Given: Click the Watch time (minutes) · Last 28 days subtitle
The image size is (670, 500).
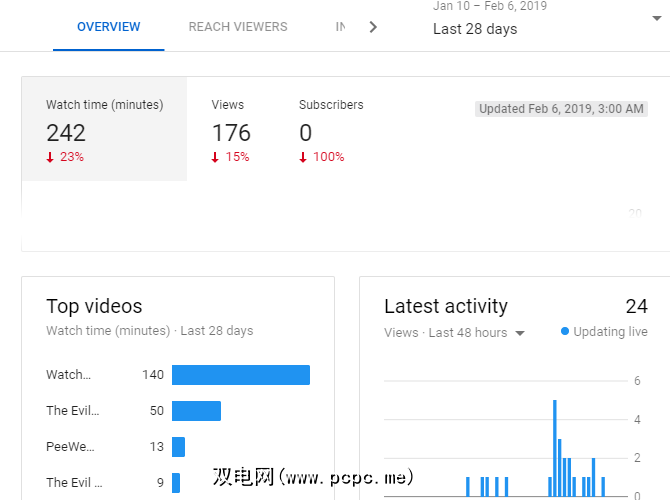Looking at the screenshot, I should pos(150,331).
